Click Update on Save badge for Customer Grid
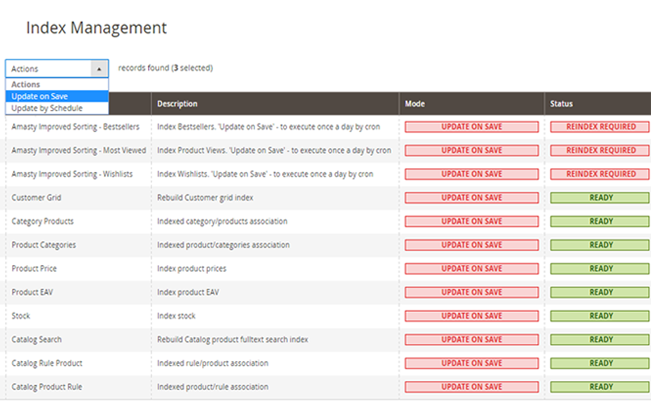 [x=471, y=198]
